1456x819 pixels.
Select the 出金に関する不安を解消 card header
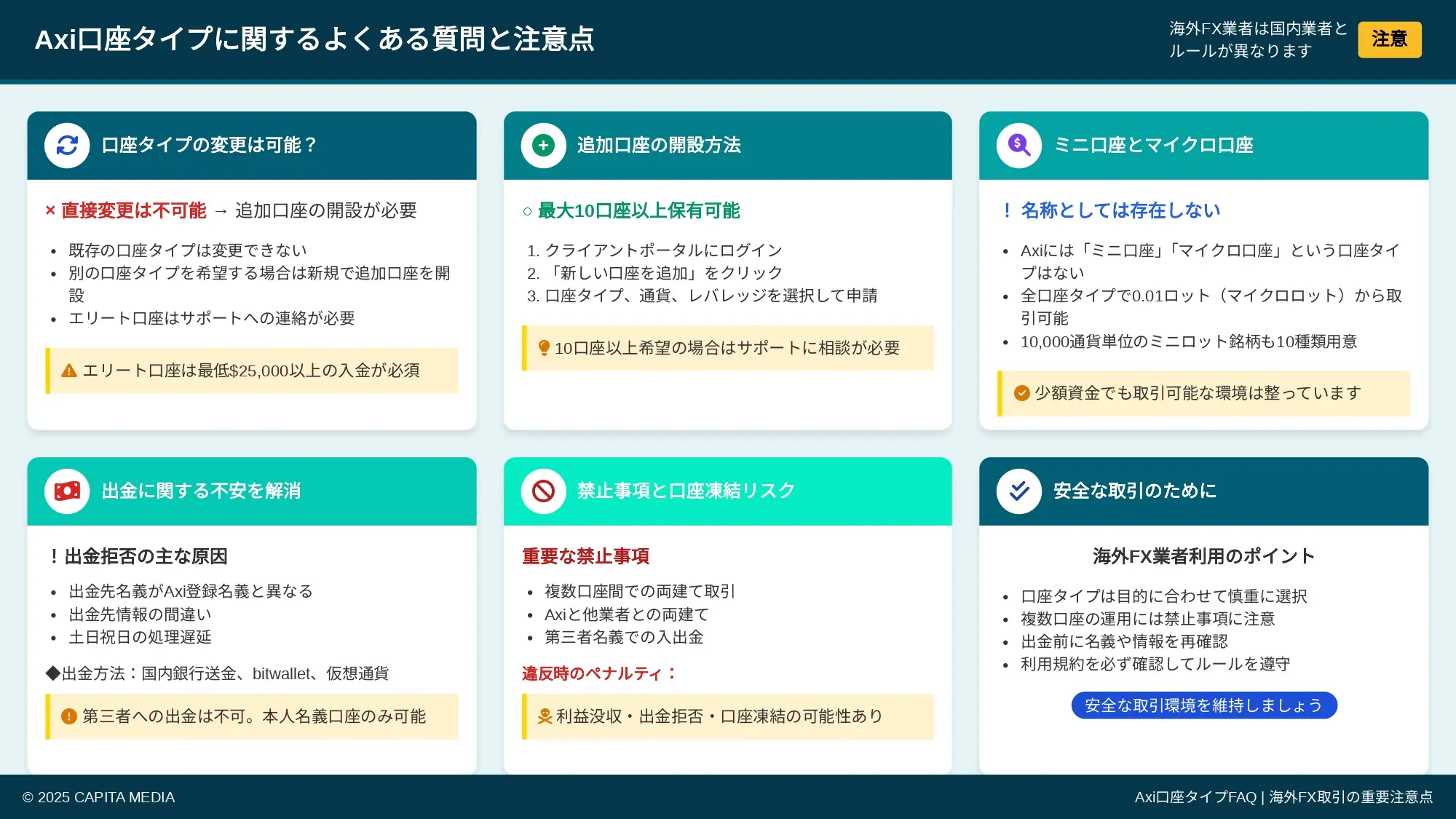point(252,491)
